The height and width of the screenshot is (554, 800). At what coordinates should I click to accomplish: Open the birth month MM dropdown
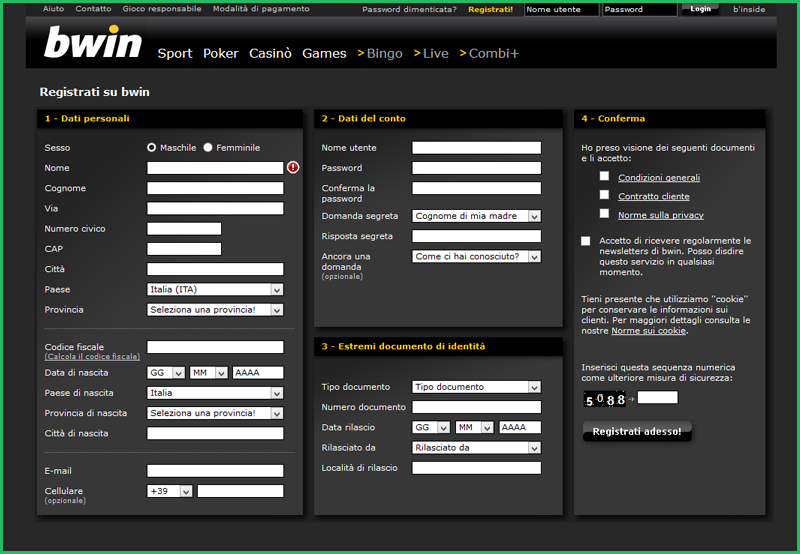[209, 373]
